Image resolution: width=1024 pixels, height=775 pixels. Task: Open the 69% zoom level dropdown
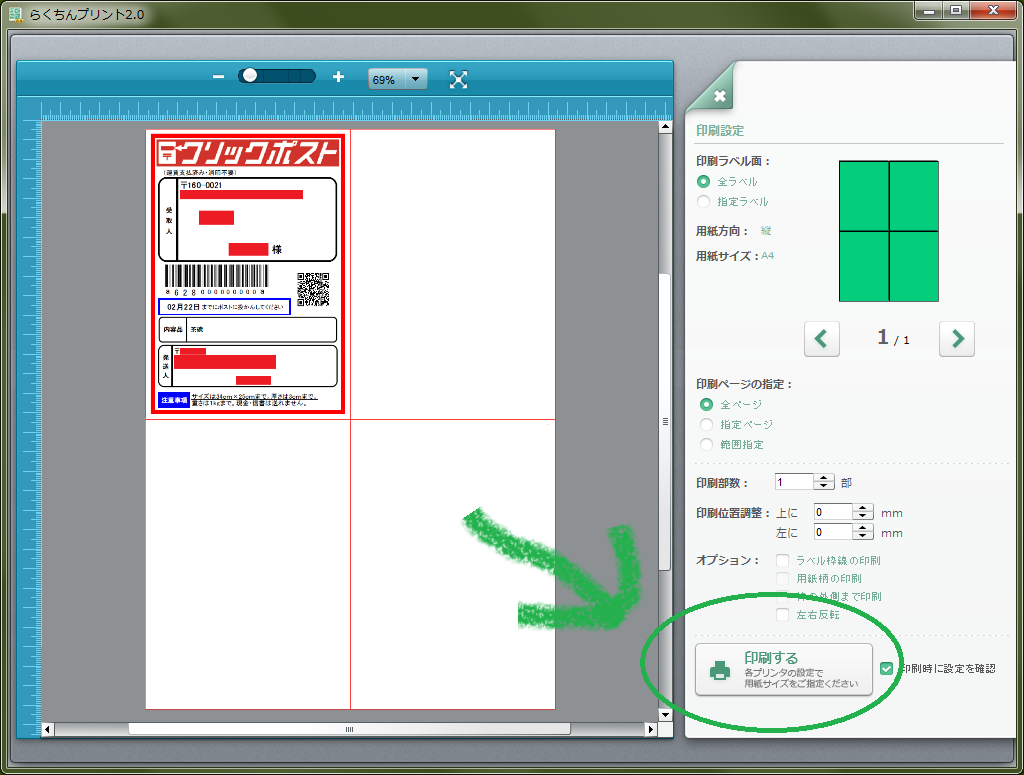point(415,80)
